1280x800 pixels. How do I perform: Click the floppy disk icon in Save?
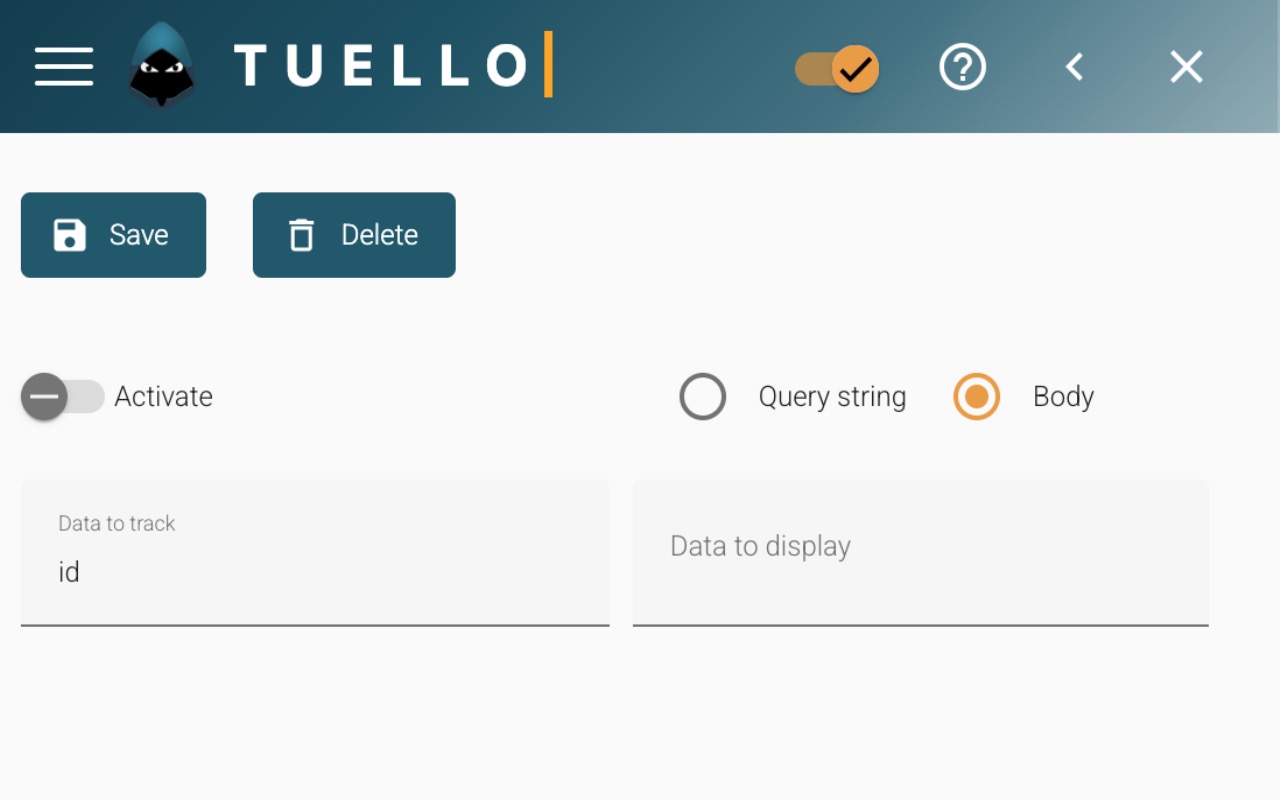tap(70, 235)
